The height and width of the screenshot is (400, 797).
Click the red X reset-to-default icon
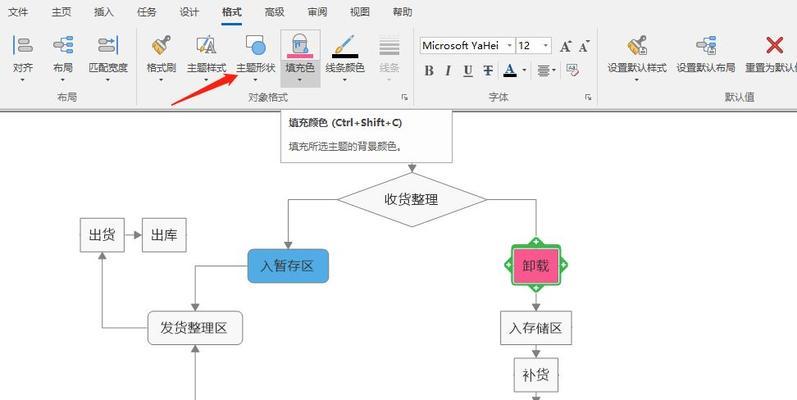[774, 45]
